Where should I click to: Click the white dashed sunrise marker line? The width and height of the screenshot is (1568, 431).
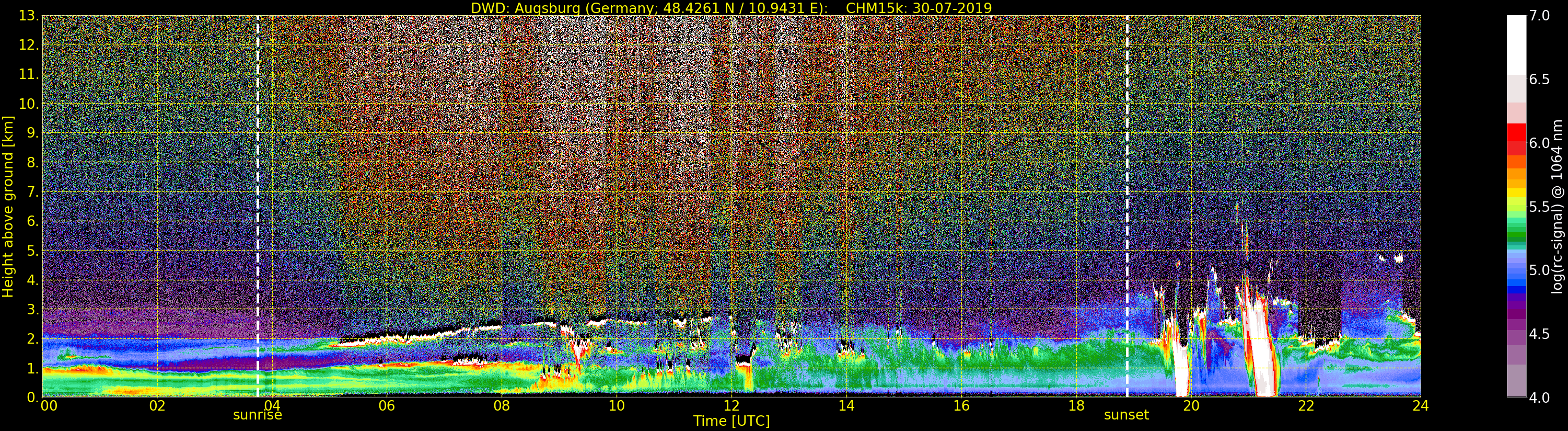258,206
